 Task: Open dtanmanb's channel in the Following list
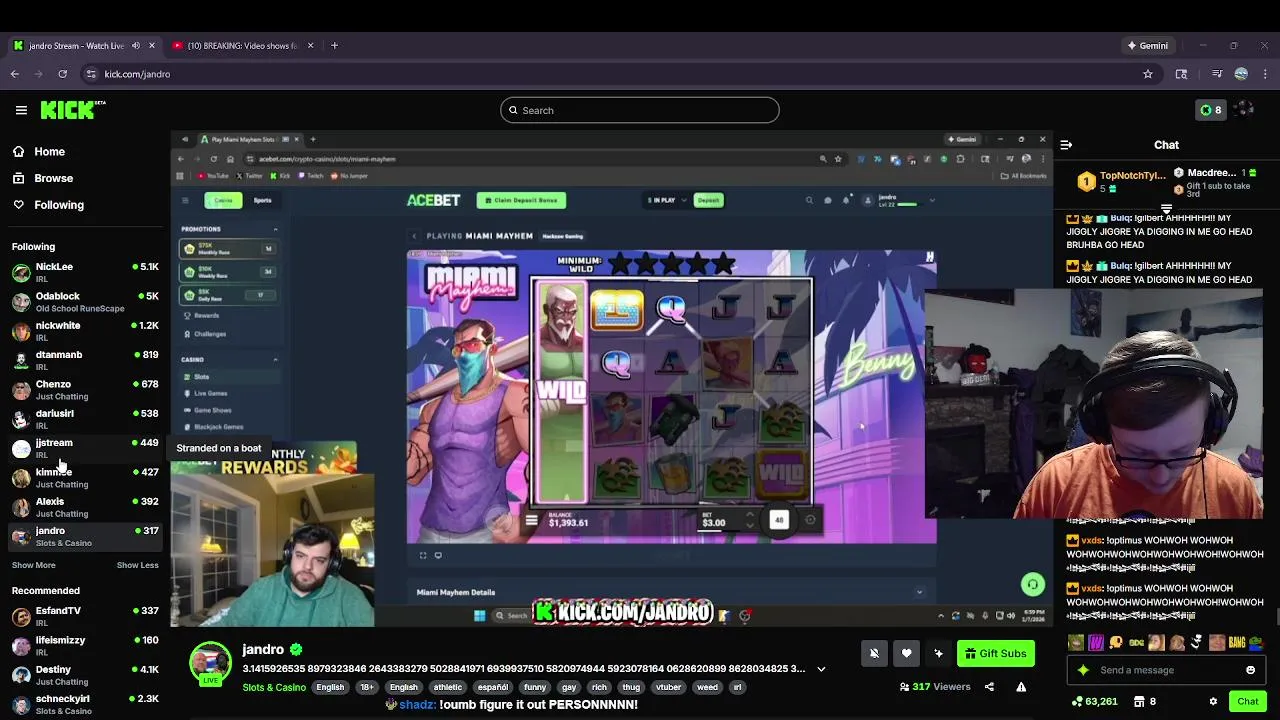85,360
